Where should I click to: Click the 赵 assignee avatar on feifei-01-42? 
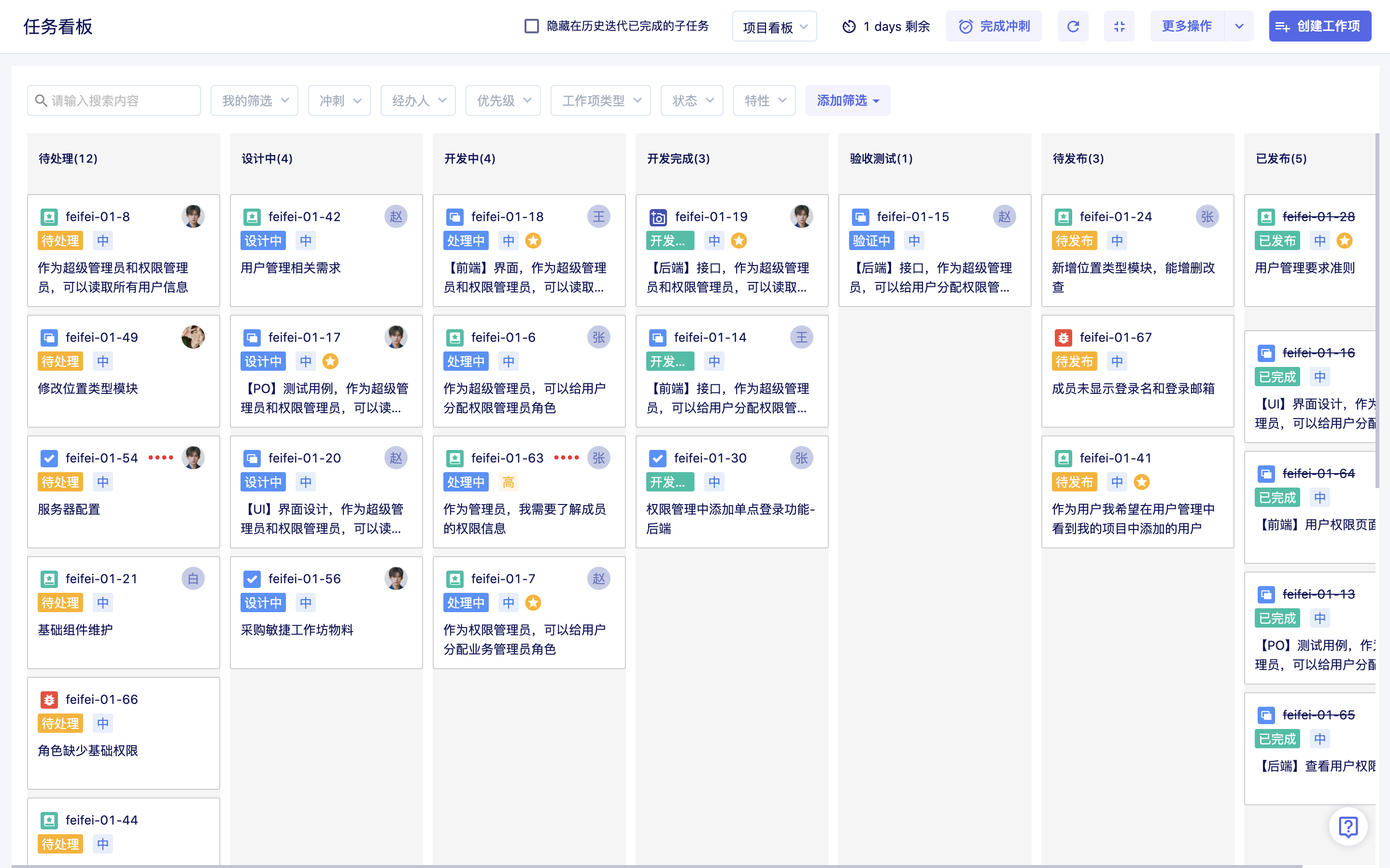click(396, 217)
